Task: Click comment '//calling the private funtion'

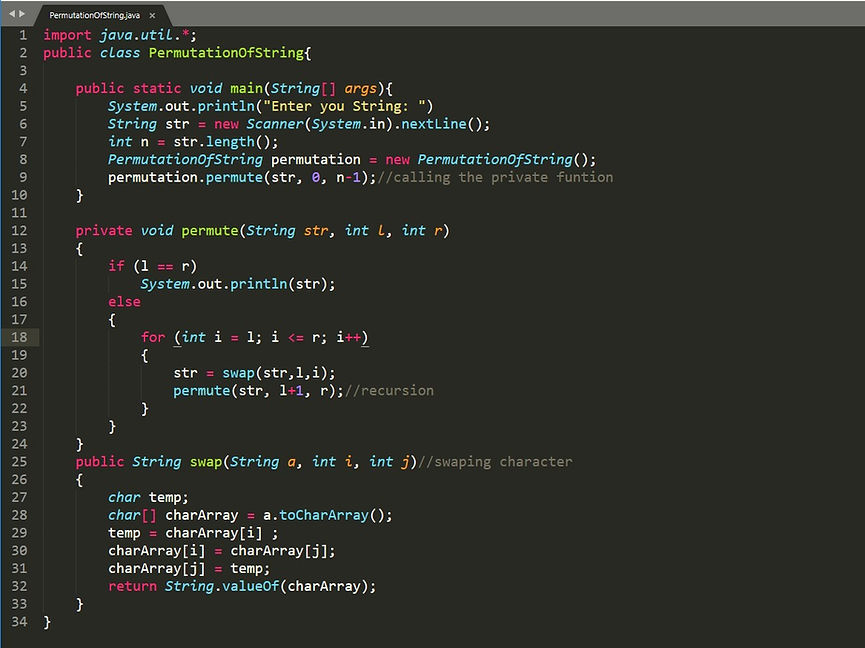Action: point(495,178)
